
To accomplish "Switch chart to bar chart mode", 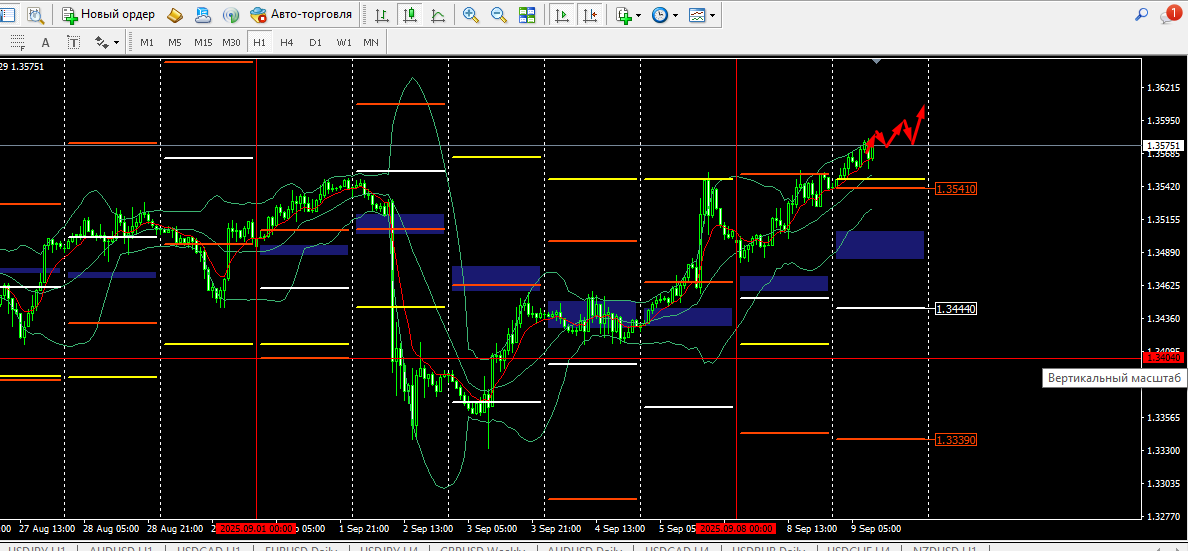I will (383, 14).
